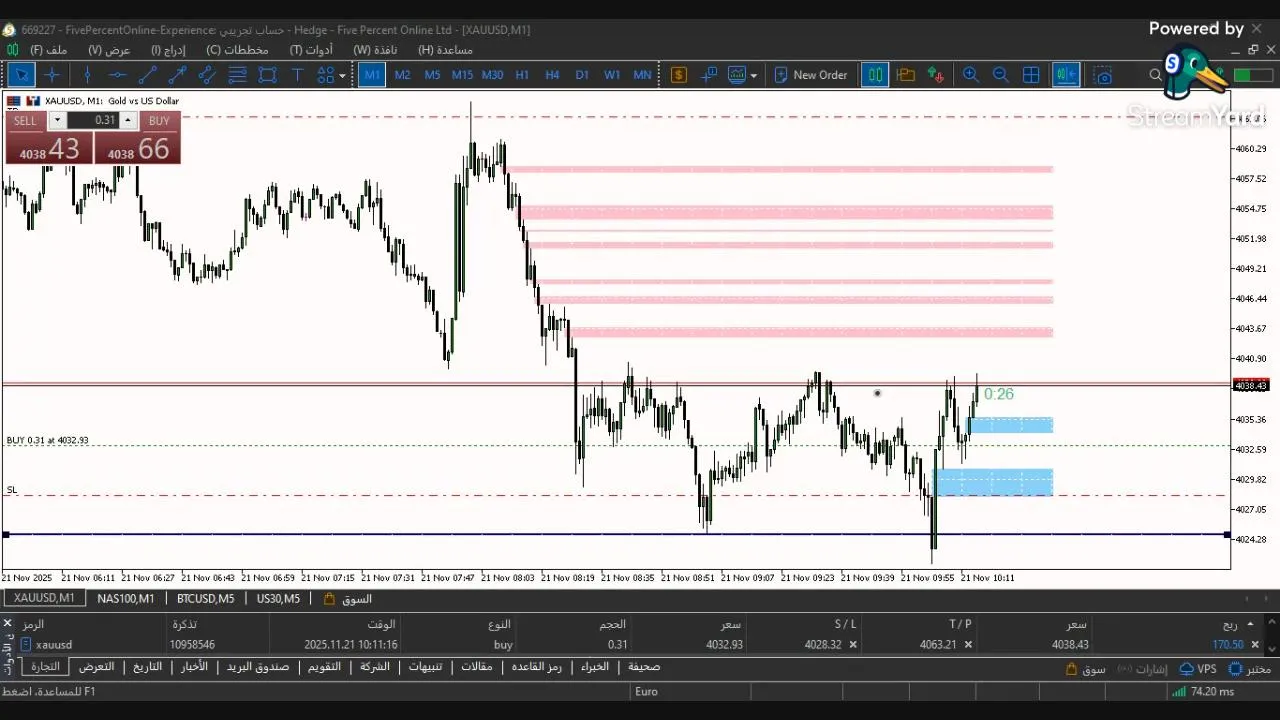
Task: Tile chart windows in grid
Action: 1031,75
